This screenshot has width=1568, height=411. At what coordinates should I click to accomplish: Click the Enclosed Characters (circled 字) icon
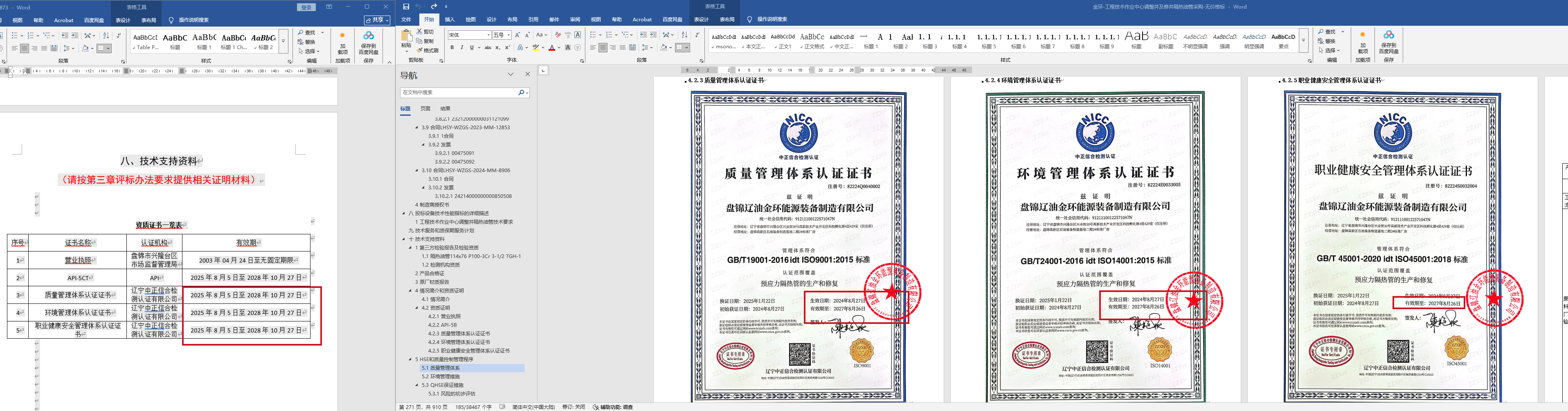578,47
